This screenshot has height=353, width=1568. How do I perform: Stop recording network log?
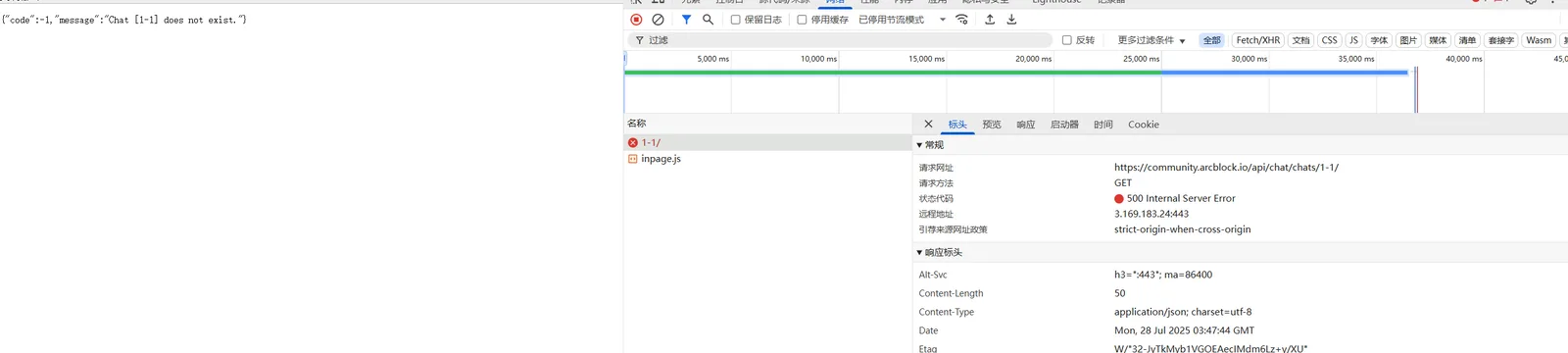pyautogui.click(x=636, y=20)
